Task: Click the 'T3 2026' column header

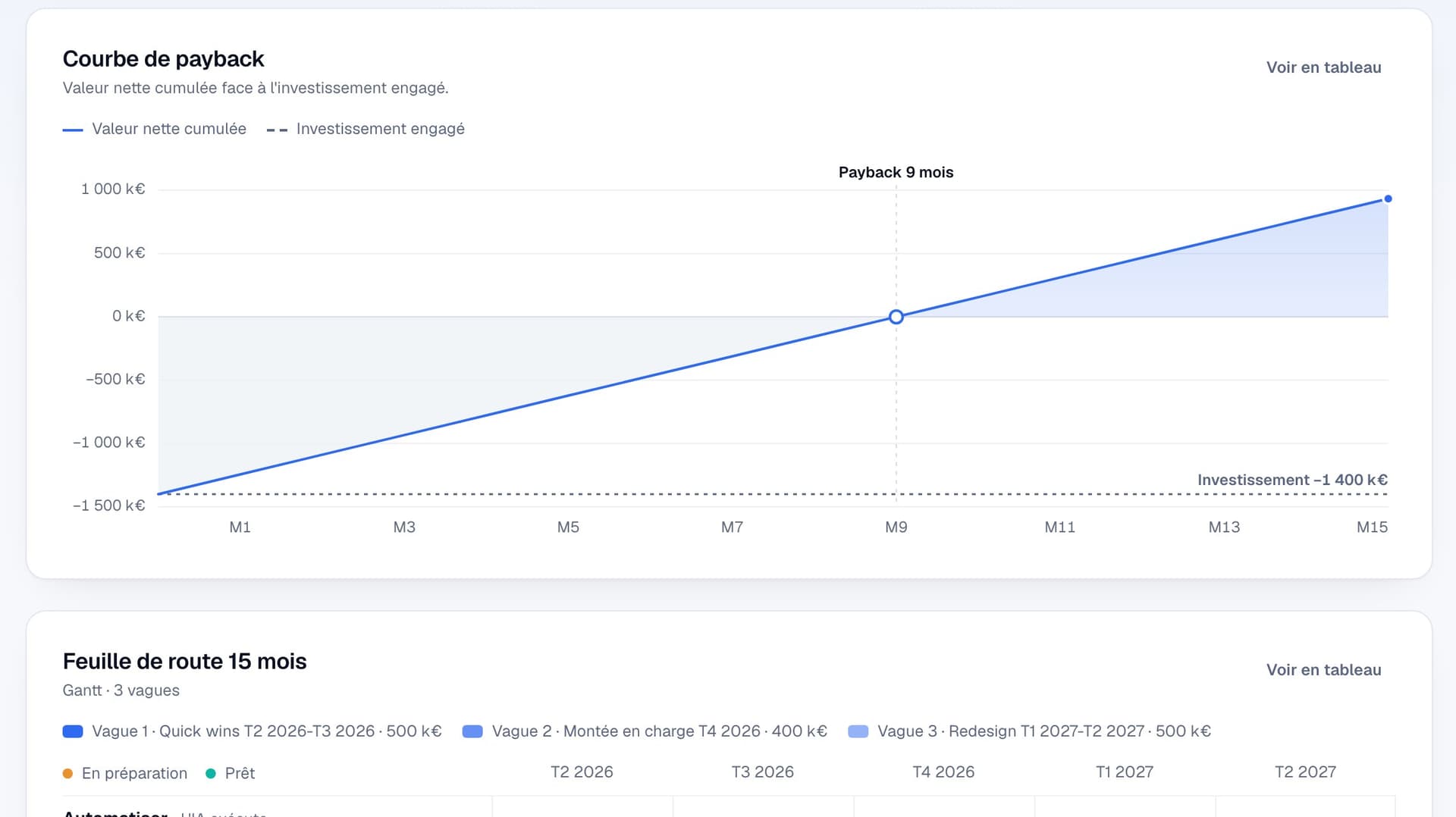Action: point(762,772)
